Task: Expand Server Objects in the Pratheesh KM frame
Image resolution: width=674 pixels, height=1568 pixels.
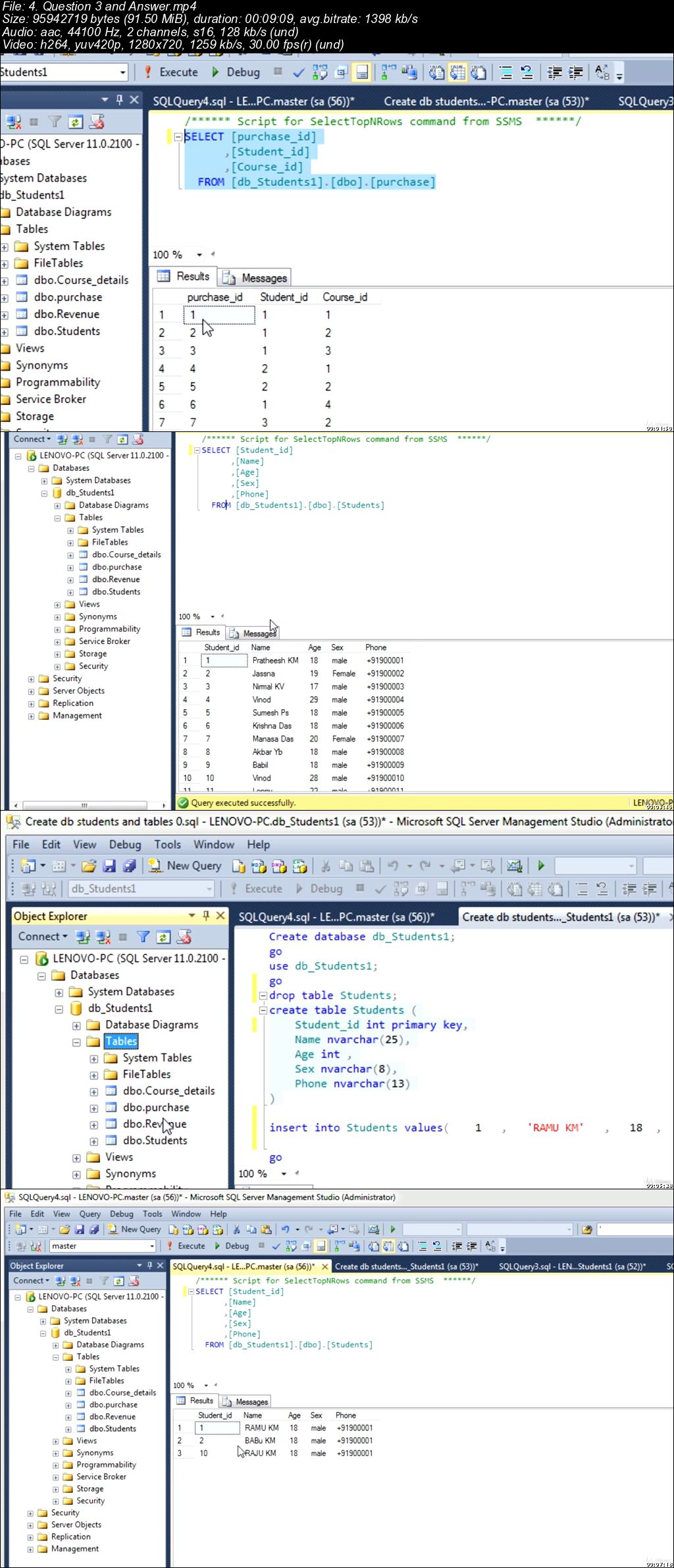Action: pos(31,691)
